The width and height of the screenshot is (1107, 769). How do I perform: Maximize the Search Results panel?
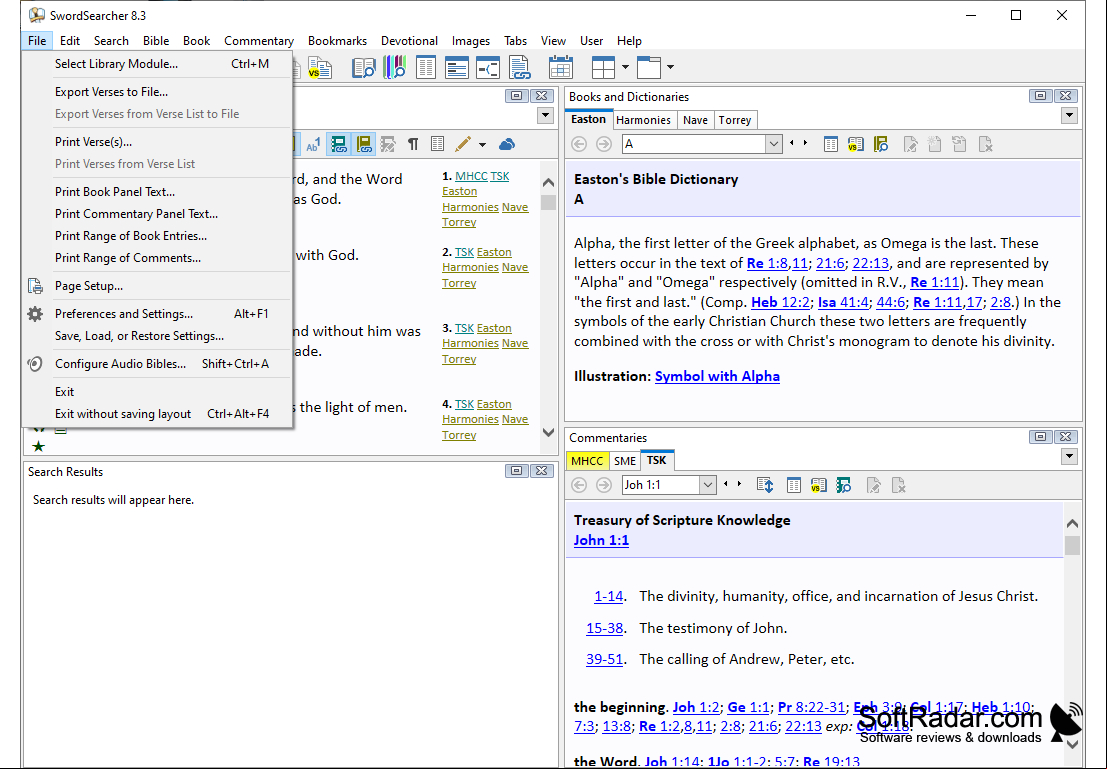[516, 471]
